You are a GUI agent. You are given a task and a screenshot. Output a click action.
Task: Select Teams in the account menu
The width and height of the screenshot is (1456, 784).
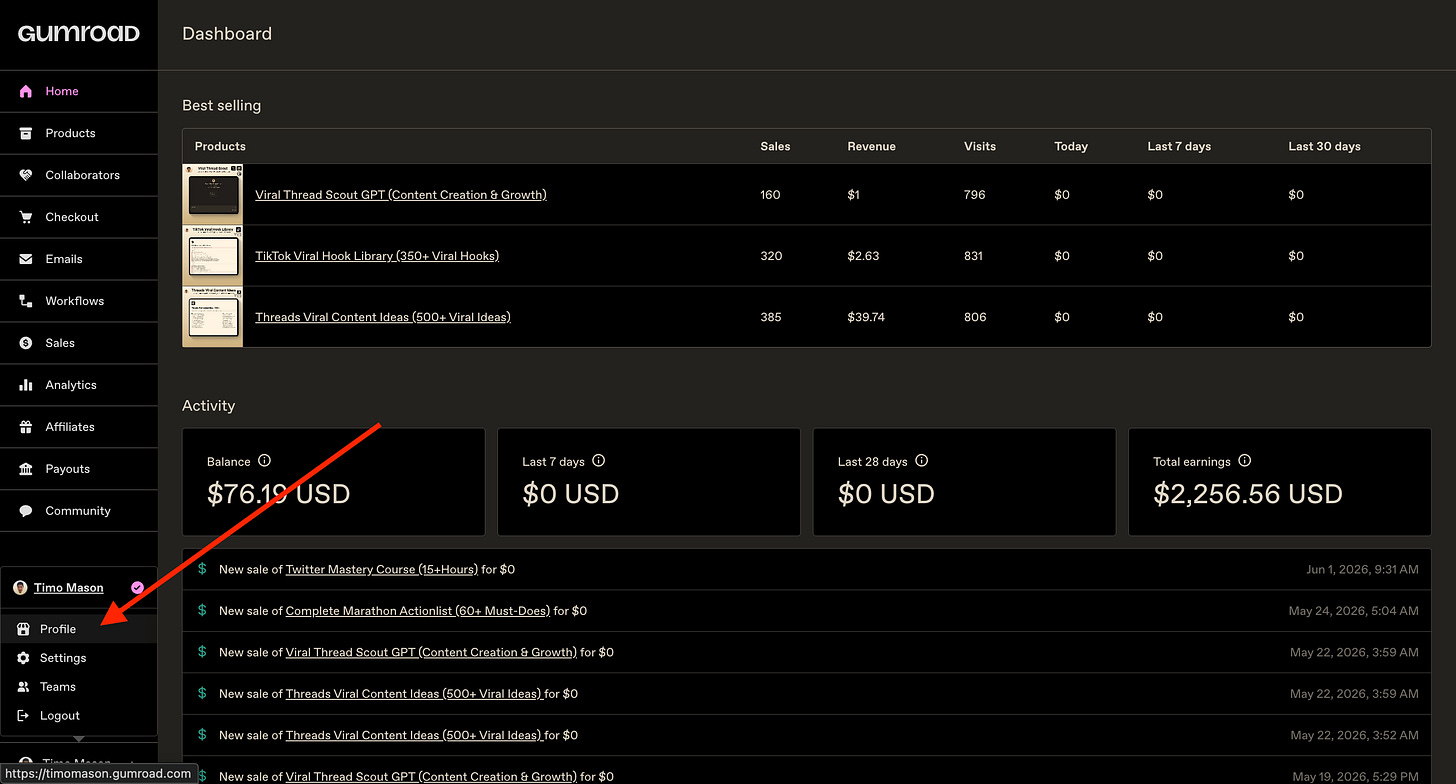(x=79, y=687)
